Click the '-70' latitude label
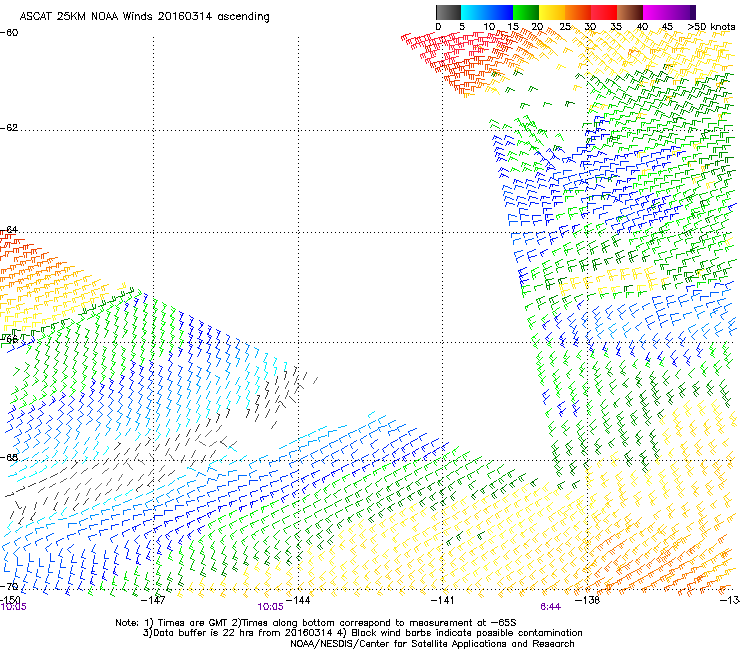Image resolution: width=740 pixels, height=650 pixels. (9, 586)
